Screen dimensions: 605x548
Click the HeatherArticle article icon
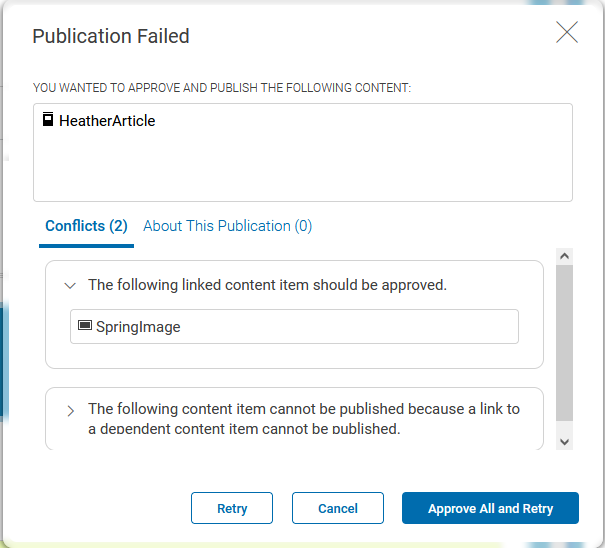point(47,120)
